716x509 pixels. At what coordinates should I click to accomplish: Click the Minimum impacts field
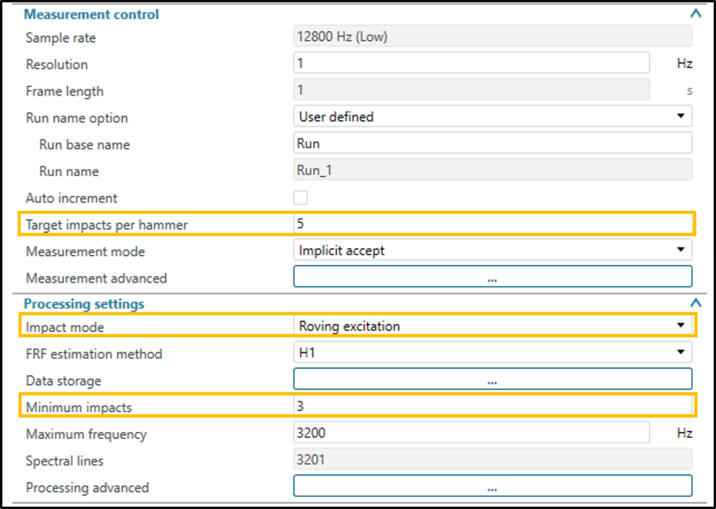pos(492,406)
